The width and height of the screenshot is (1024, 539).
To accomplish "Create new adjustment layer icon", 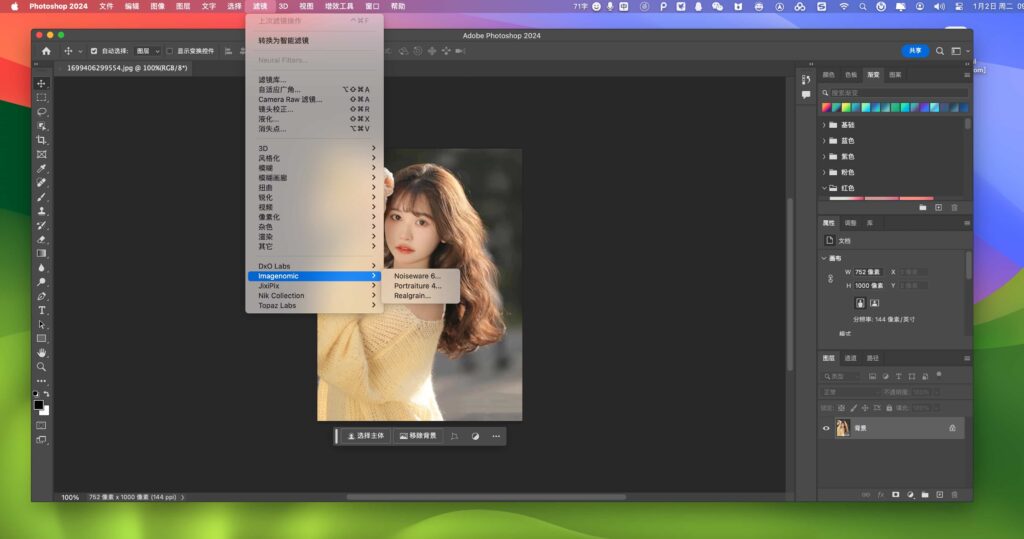I will click(x=910, y=495).
